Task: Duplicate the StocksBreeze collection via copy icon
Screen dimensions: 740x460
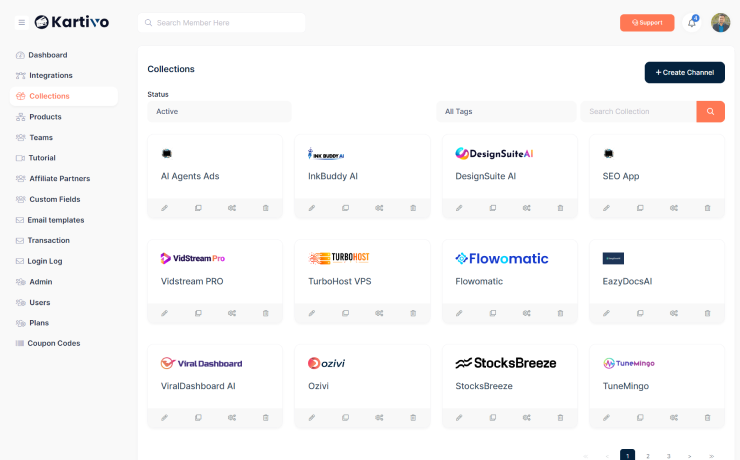Action: (x=493, y=418)
